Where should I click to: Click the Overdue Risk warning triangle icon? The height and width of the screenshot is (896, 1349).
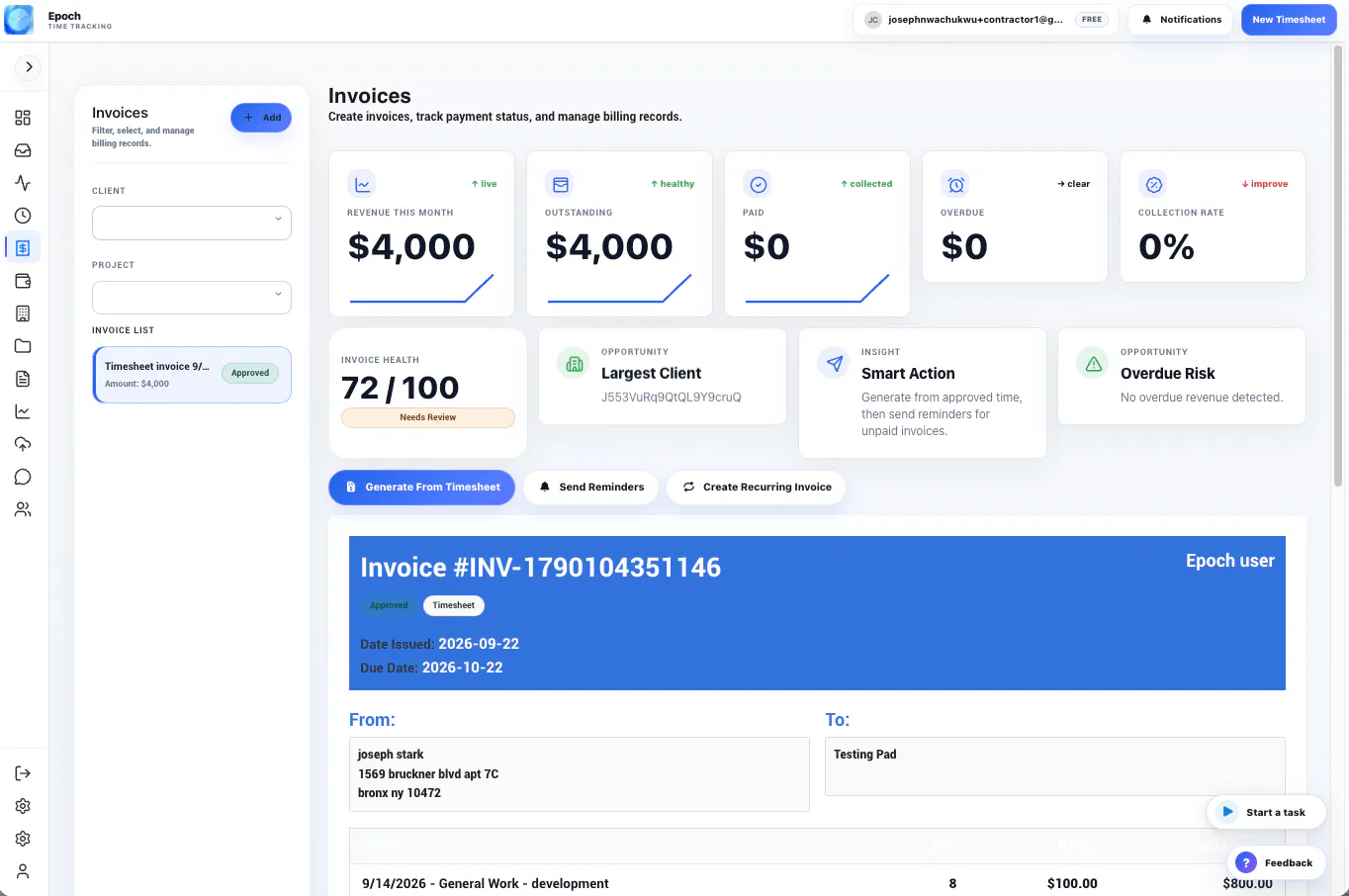click(x=1093, y=364)
